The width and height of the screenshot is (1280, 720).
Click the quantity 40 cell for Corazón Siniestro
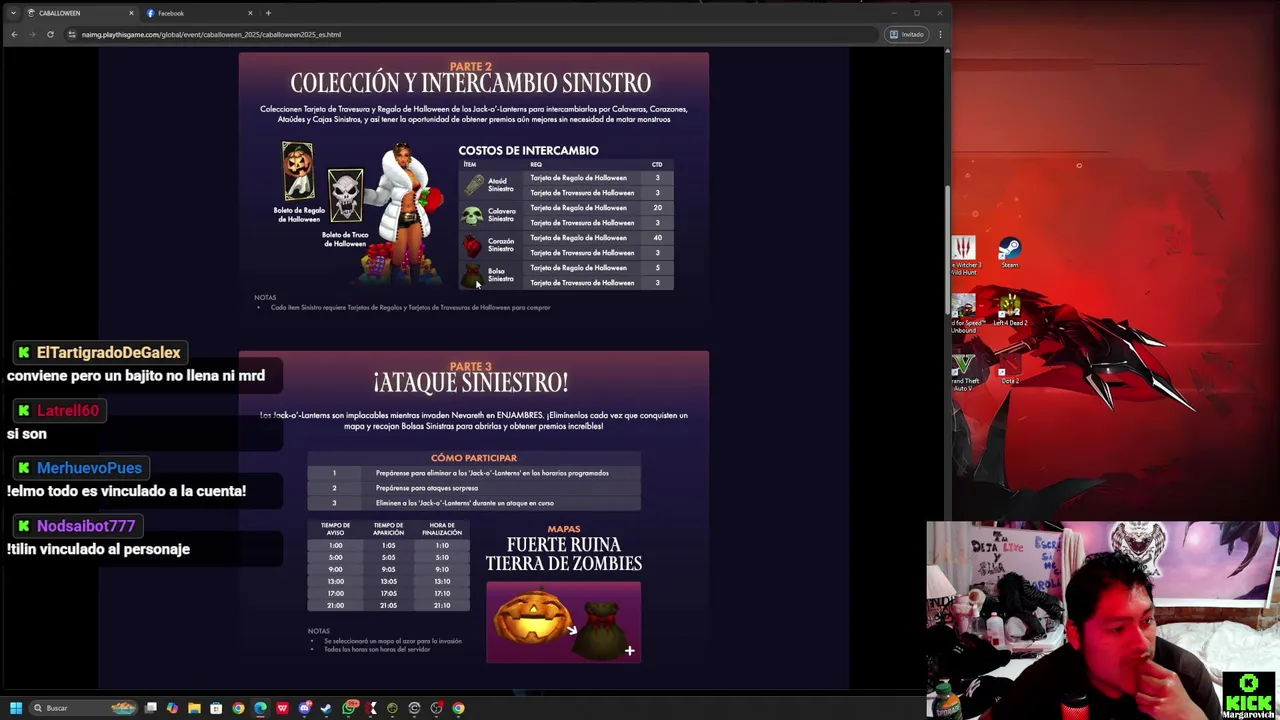[x=657, y=238]
